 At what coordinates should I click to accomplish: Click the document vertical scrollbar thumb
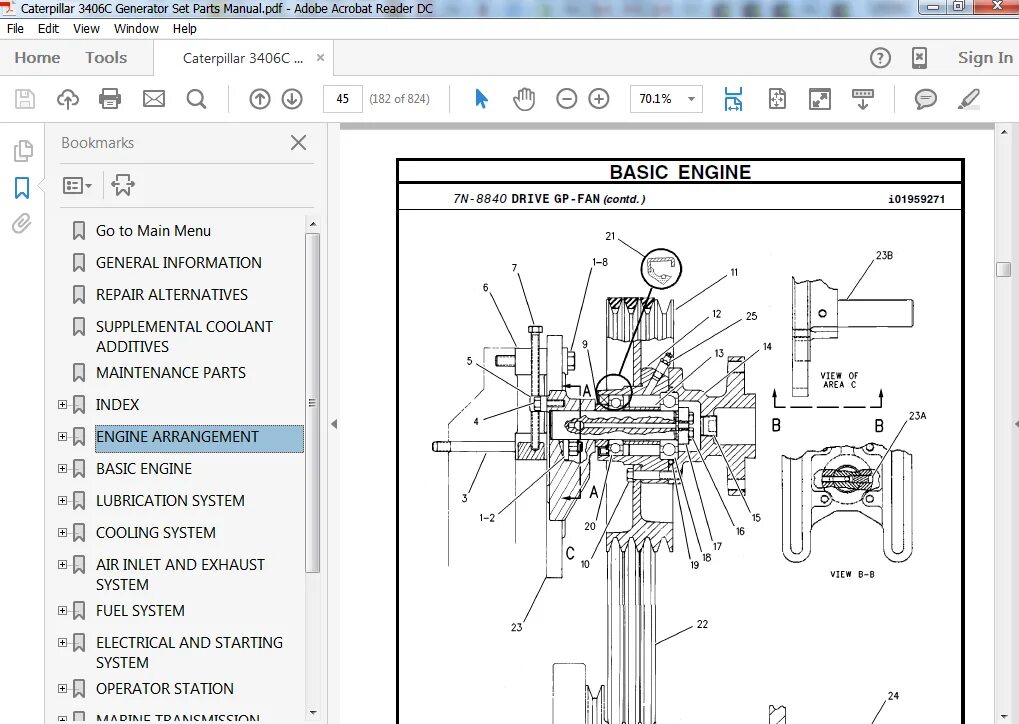click(1003, 269)
